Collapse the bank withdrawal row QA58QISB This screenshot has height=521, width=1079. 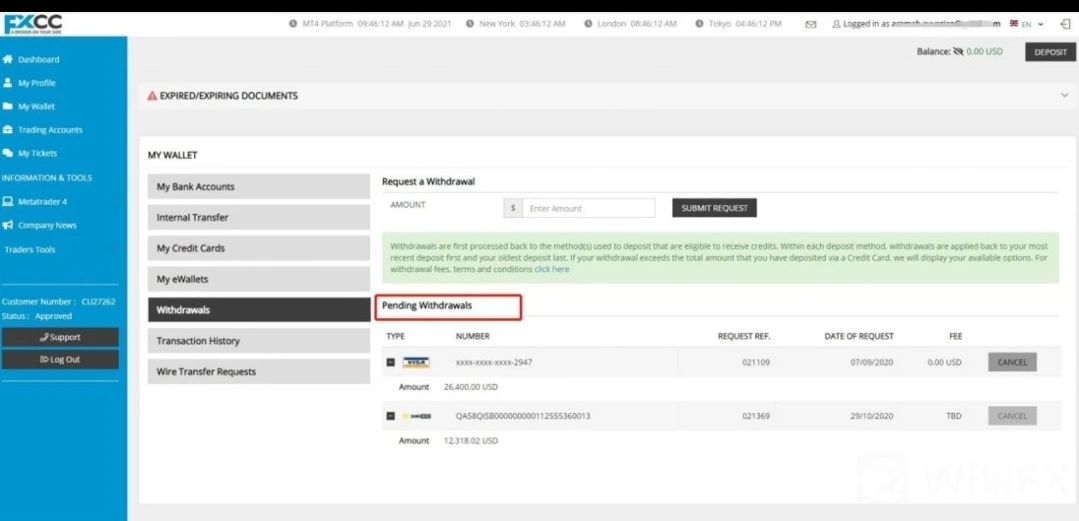tap(391, 416)
